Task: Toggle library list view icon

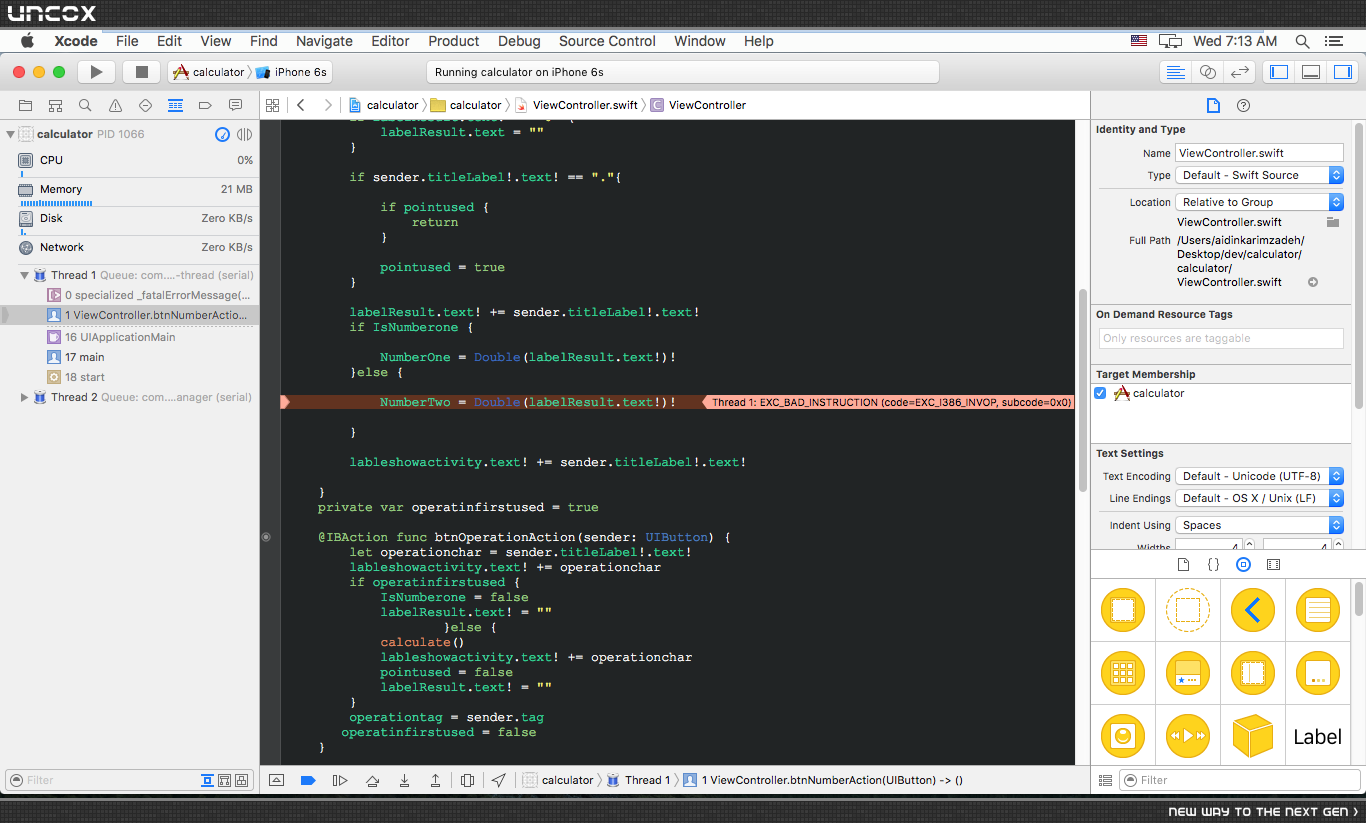Action: (x=1105, y=780)
